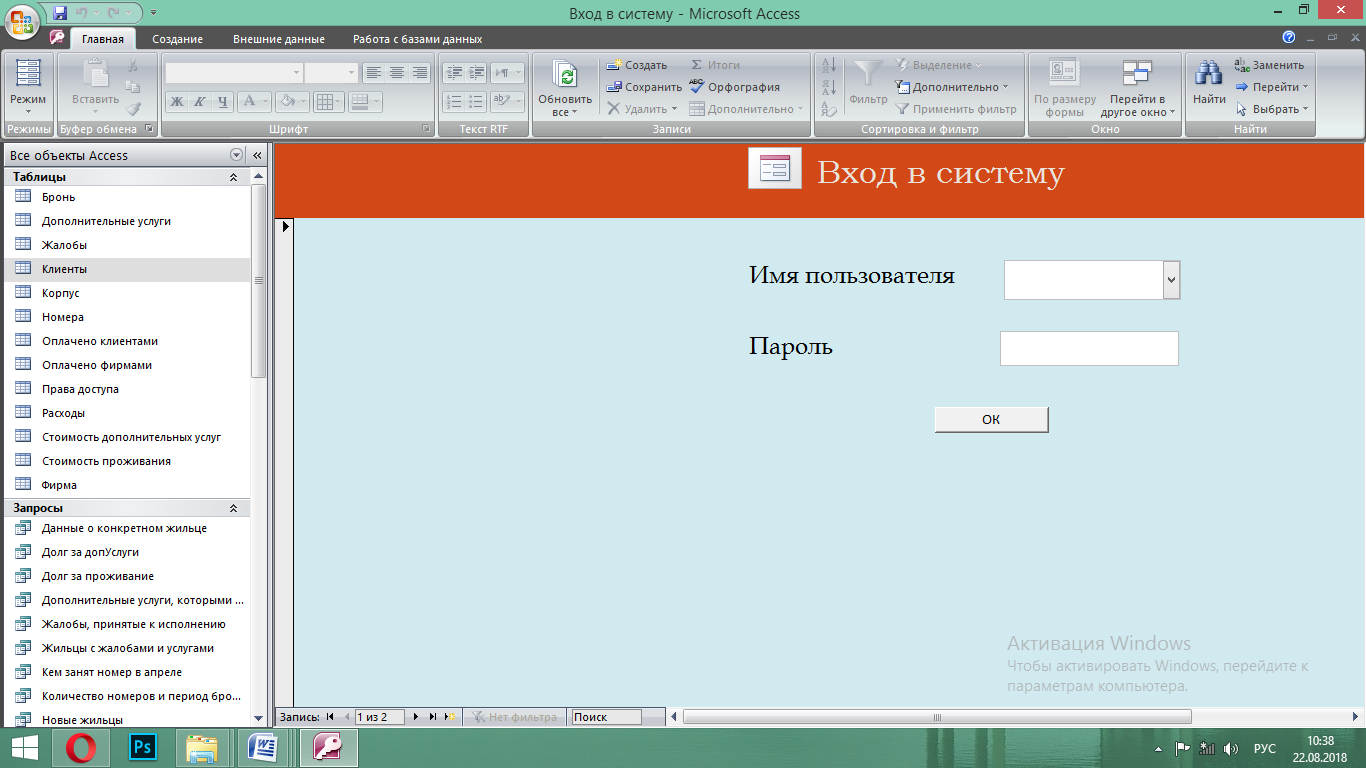
Task: Switch to Работа с базами данных tab
Action: click(418, 39)
